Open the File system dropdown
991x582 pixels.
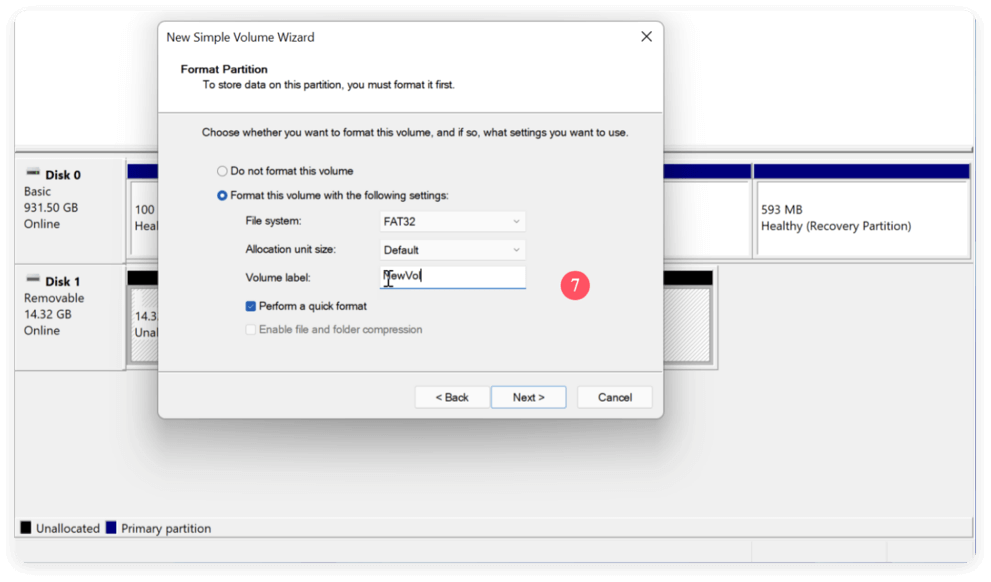tap(452, 221)
